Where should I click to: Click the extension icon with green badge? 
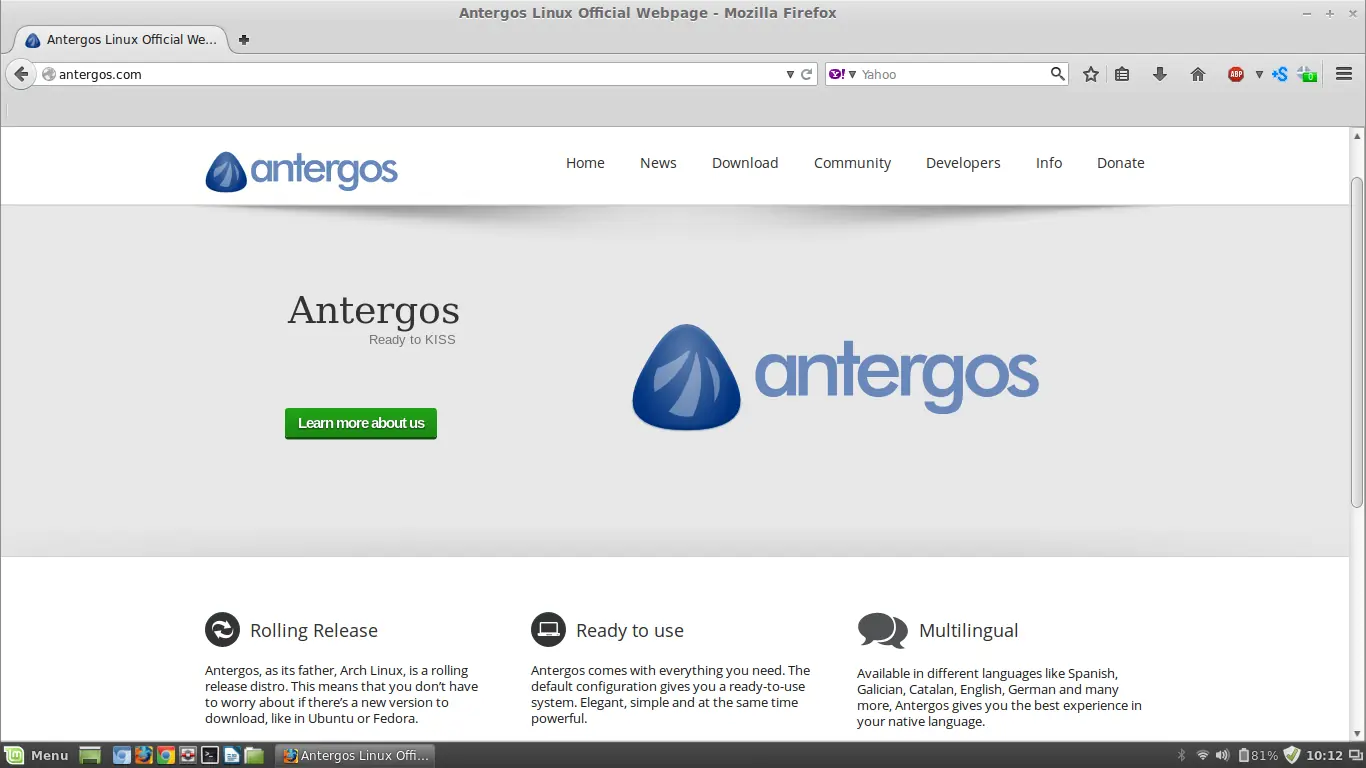(x=1307, y=74)
